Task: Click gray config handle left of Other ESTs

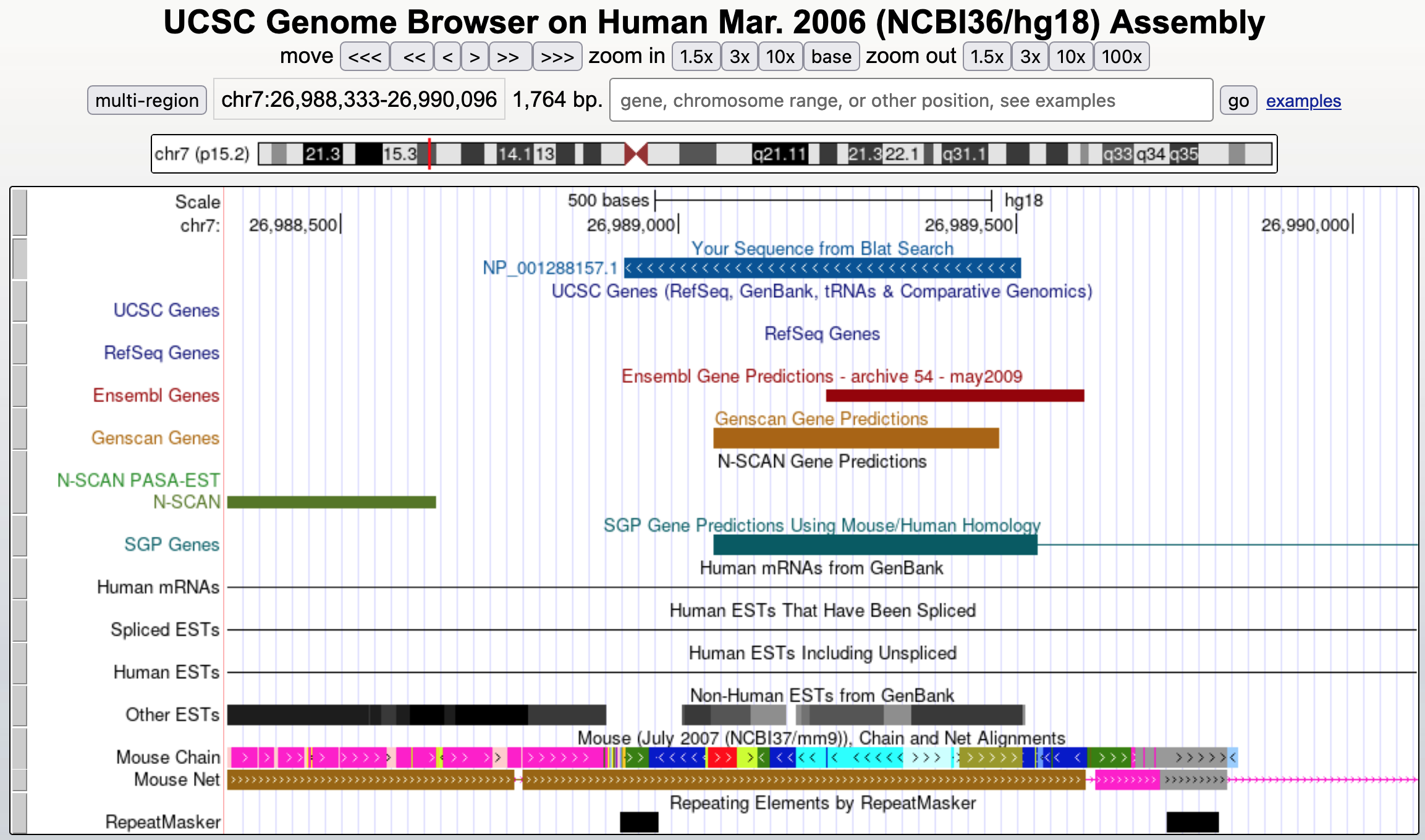Action: coord(20,707)
